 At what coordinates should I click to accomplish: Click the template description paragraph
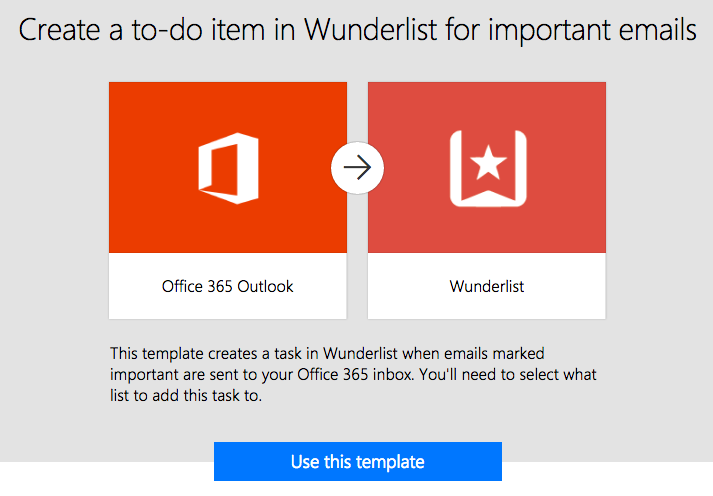[x=357, y=374]
